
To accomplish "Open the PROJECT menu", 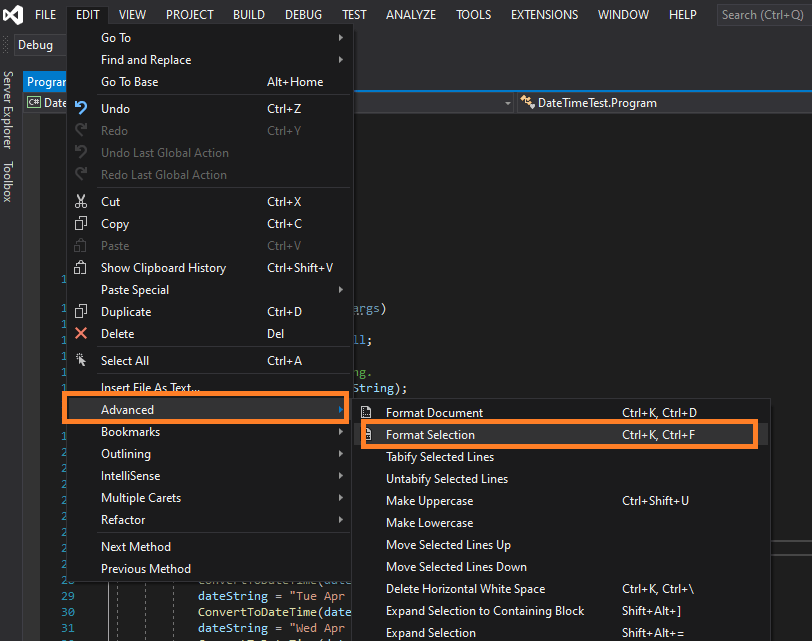I will (190, 14).
